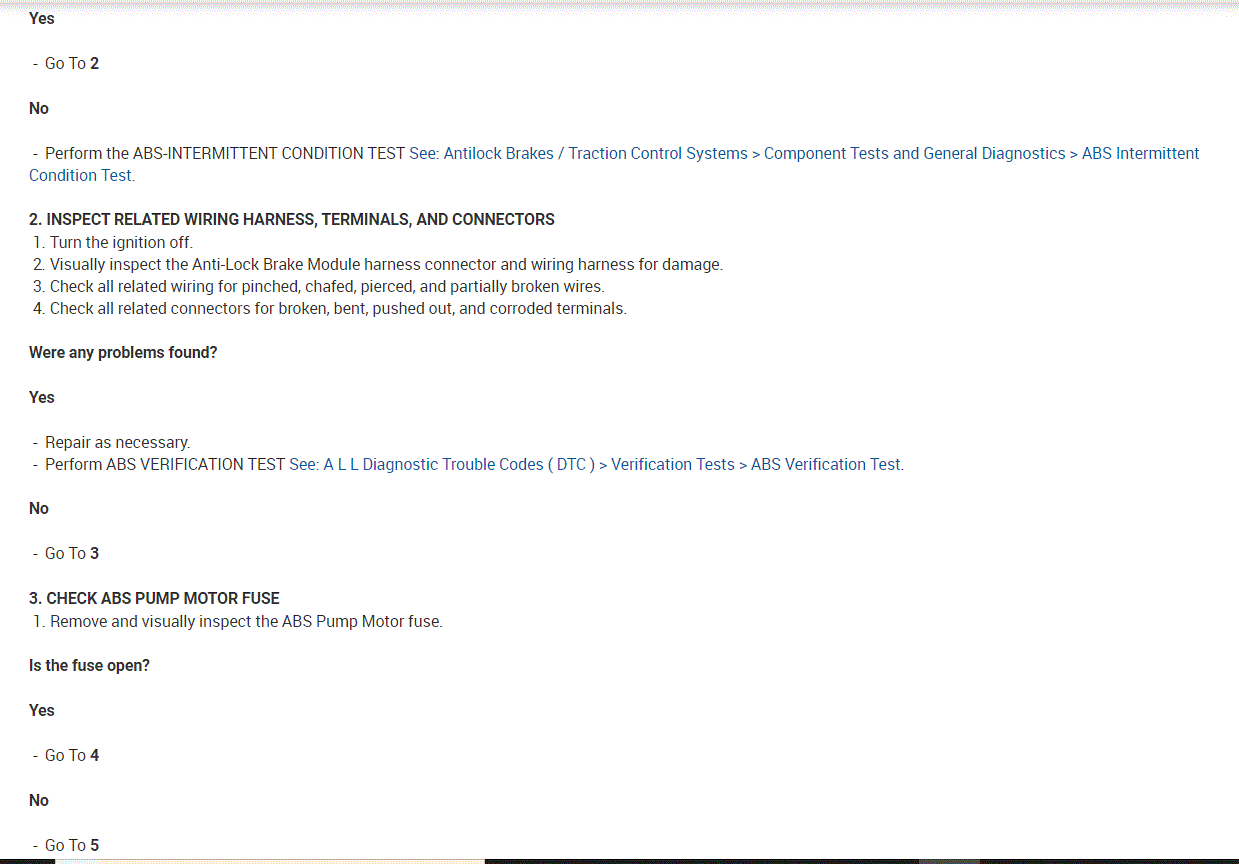Screen dimensions: 1239x864
Task: Click the question 'Is the fuse open?'
Action: point(89,665)
